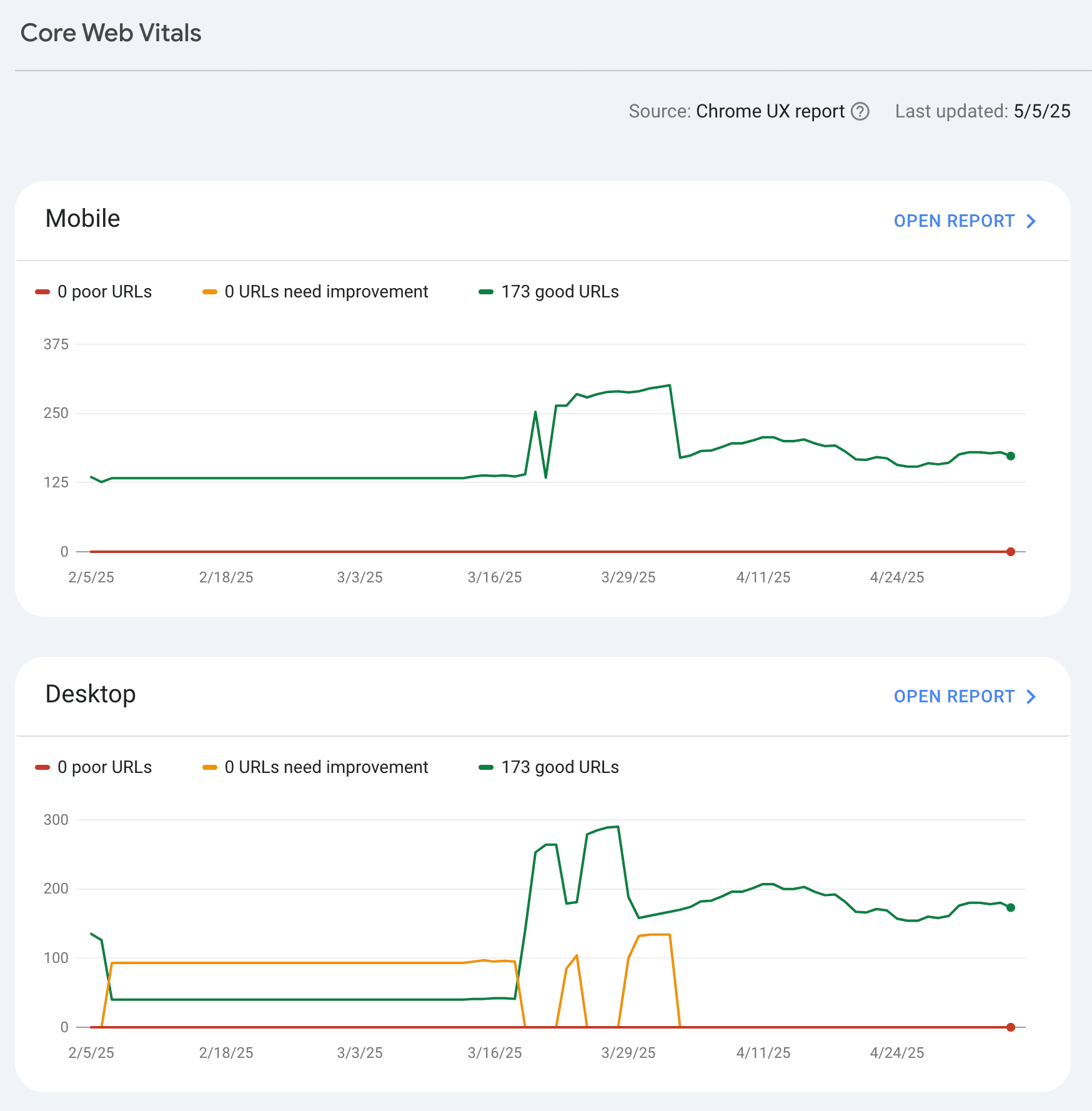Click the 'Mobile' card heading
The width and height of the screenshot is (1092, 1111).
pyautogui.click(x=82, y=219)
